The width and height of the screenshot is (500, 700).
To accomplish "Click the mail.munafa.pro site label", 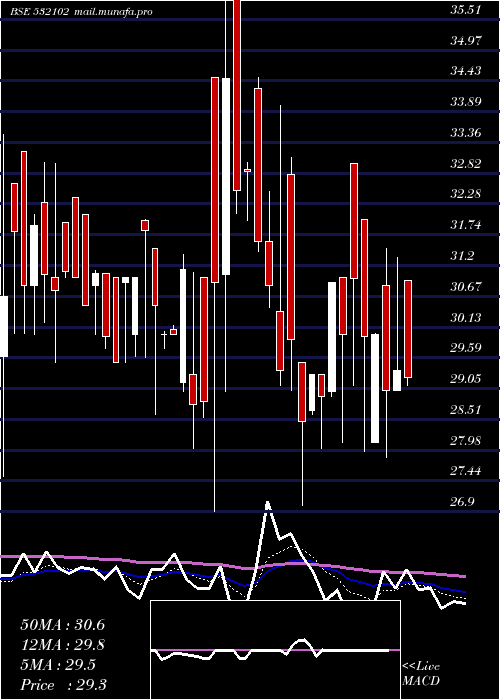I will point(113,12).
